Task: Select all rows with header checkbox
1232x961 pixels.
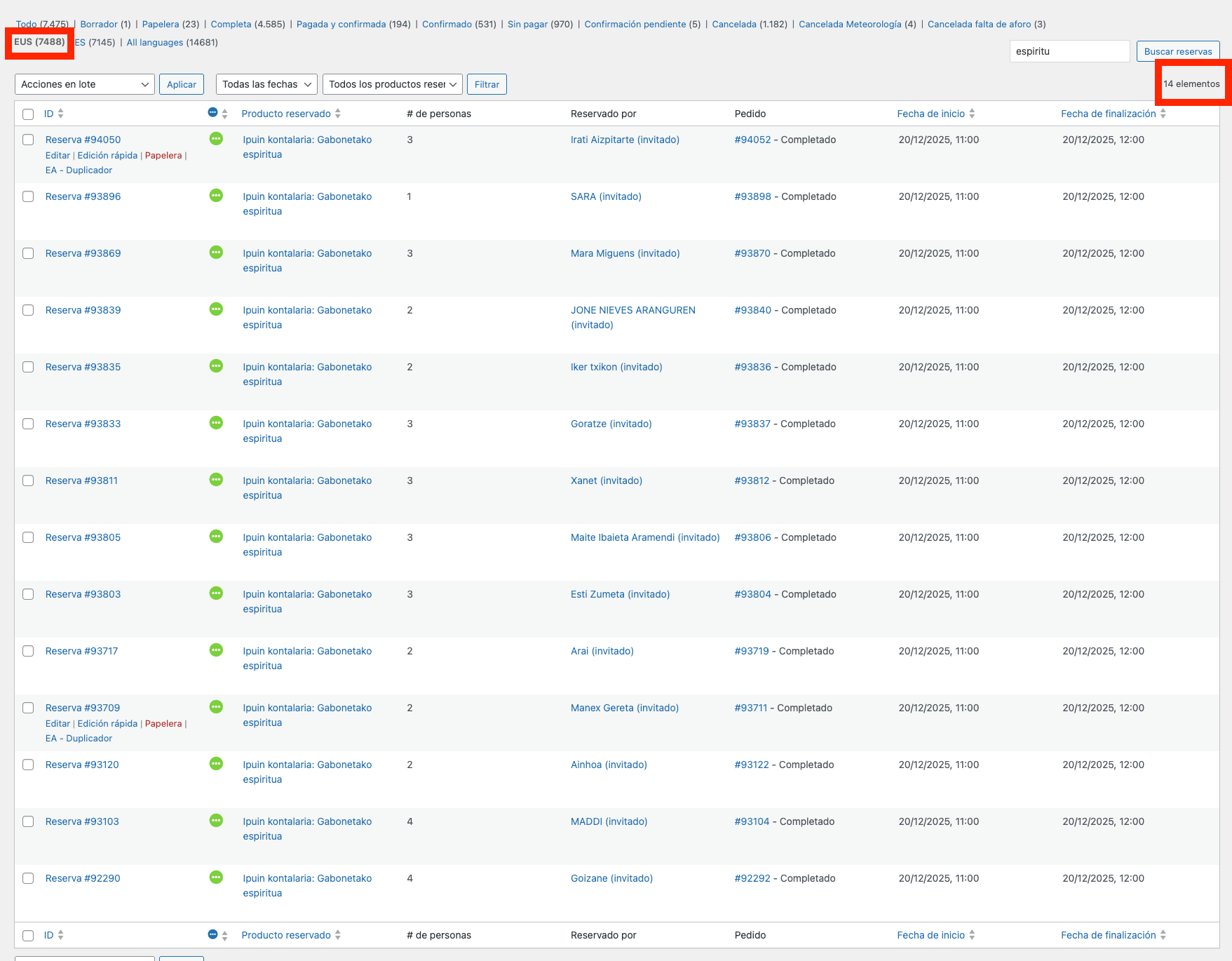Action: click(x=28, y=114)
